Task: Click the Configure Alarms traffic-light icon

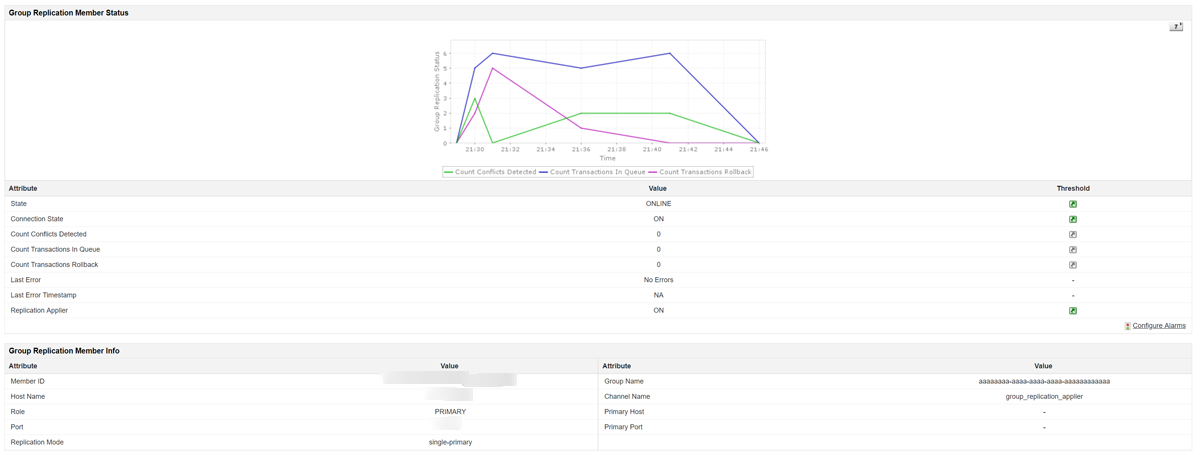Action: 1127,326
